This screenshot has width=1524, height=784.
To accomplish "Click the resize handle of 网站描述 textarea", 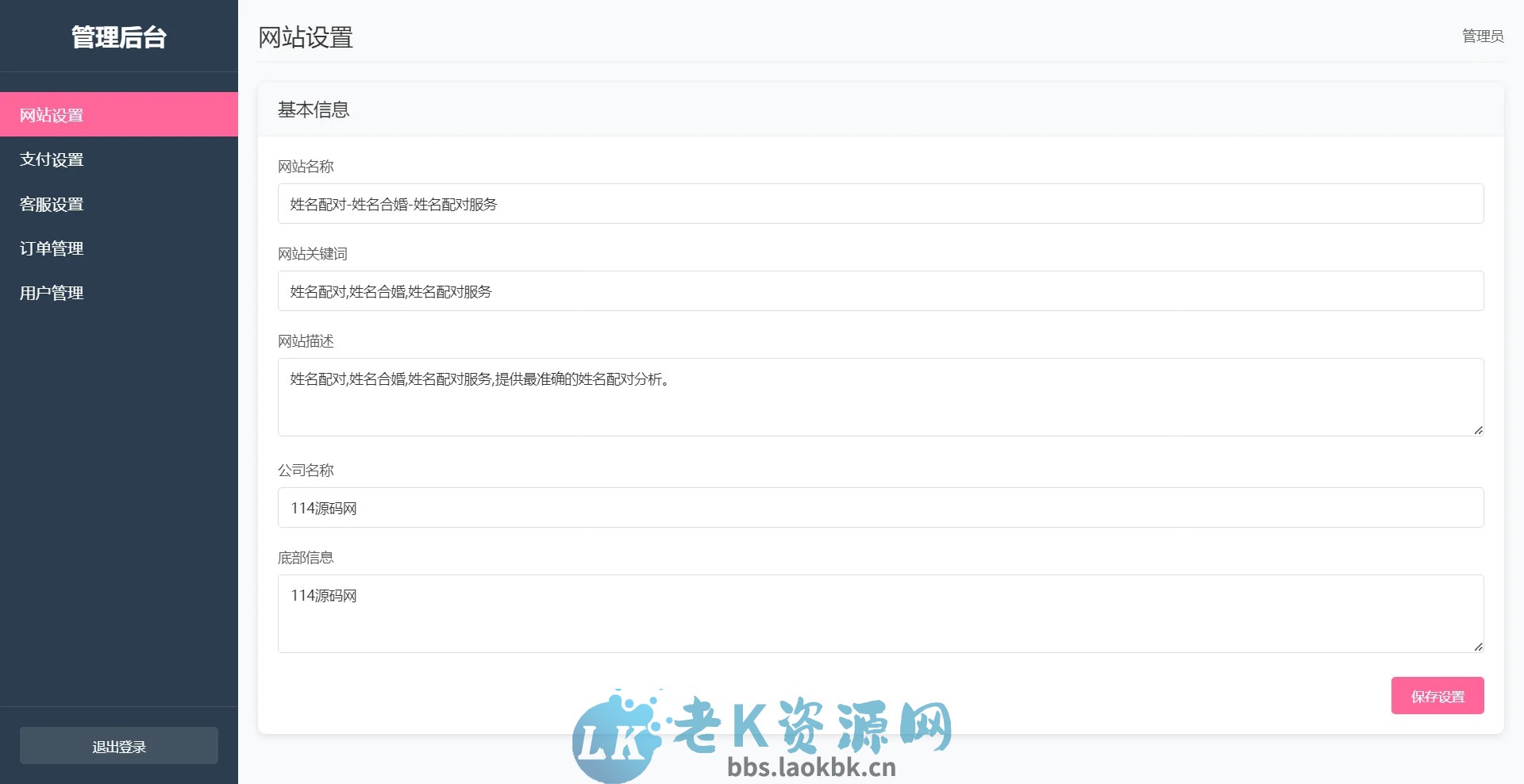I will tap(1478, 432).
